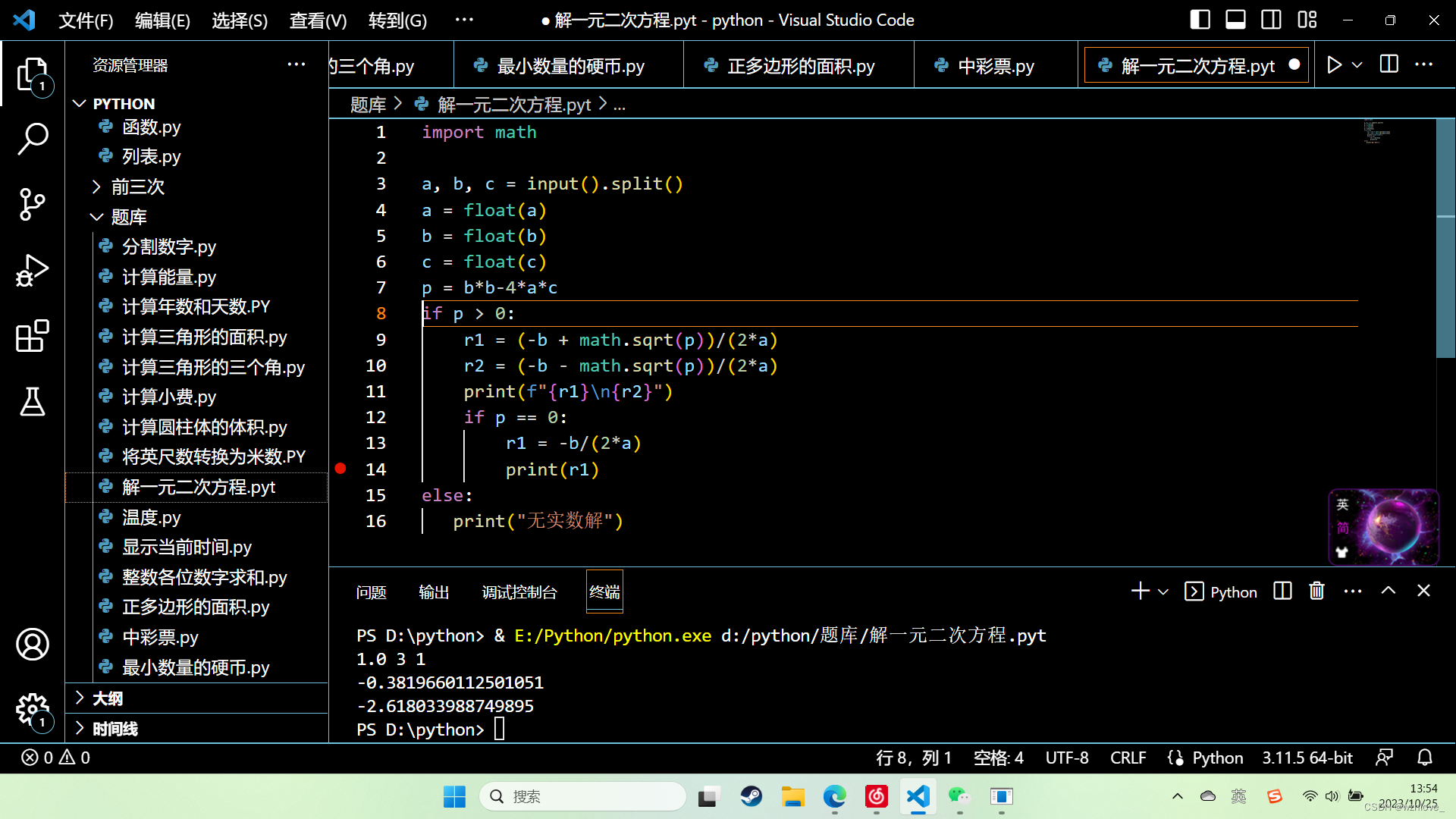The image size is (1456, 819).
Task: Open editor More Actions ellipsis
Action: (x=1424, y=65)
